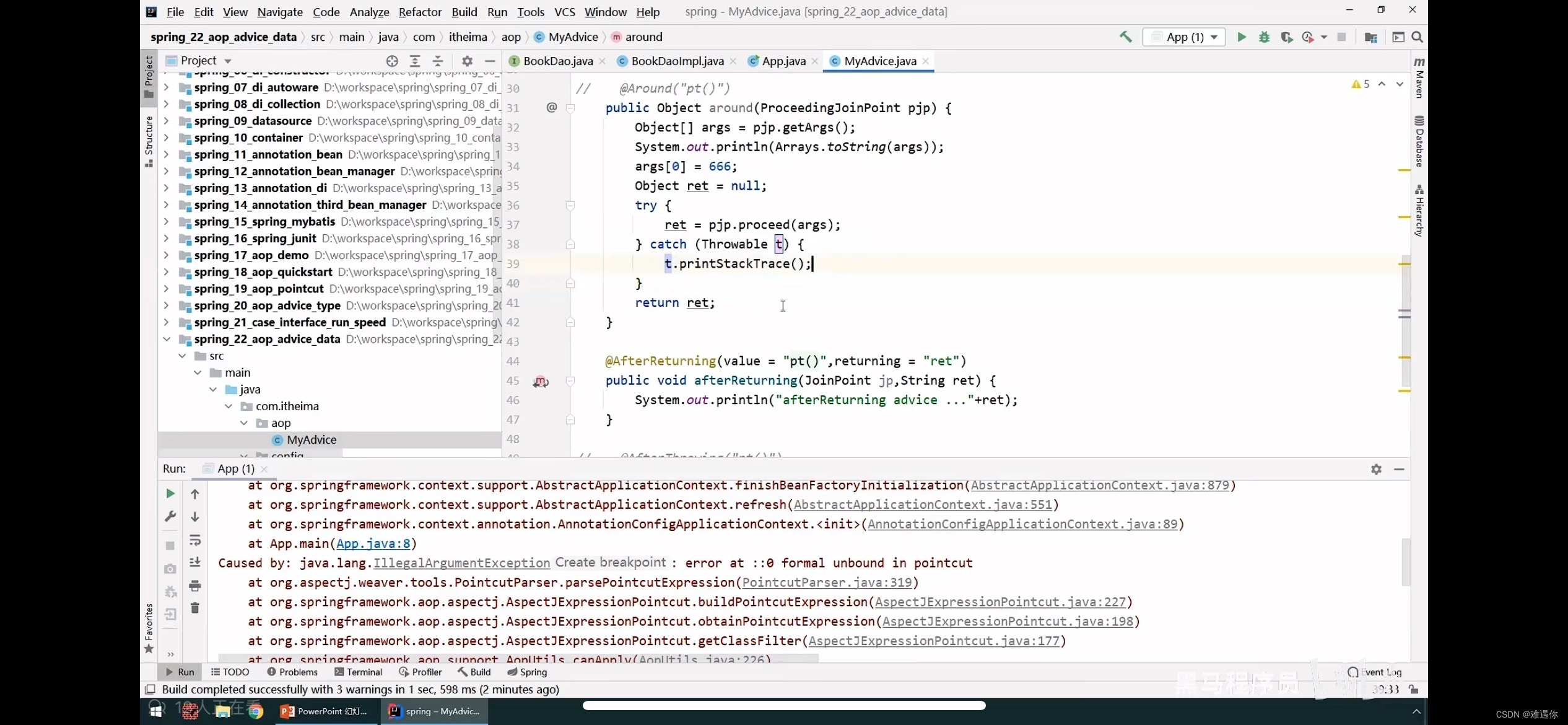Expand spring_07_di_autoware module
Image resolution: width=1568 pixels, height=725 pixels.
click(x=166, y=87)
